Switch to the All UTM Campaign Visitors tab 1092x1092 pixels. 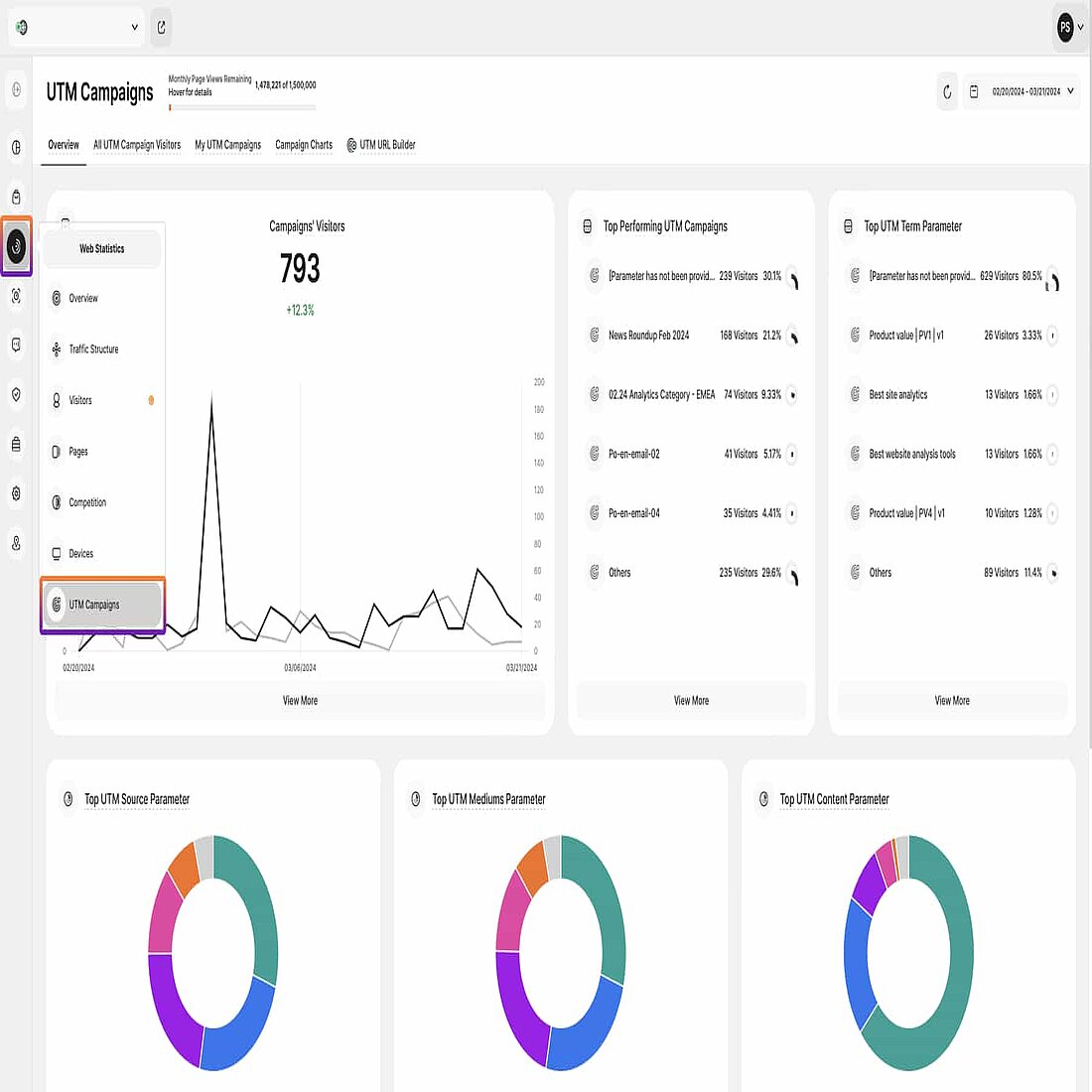coord(137,145)
